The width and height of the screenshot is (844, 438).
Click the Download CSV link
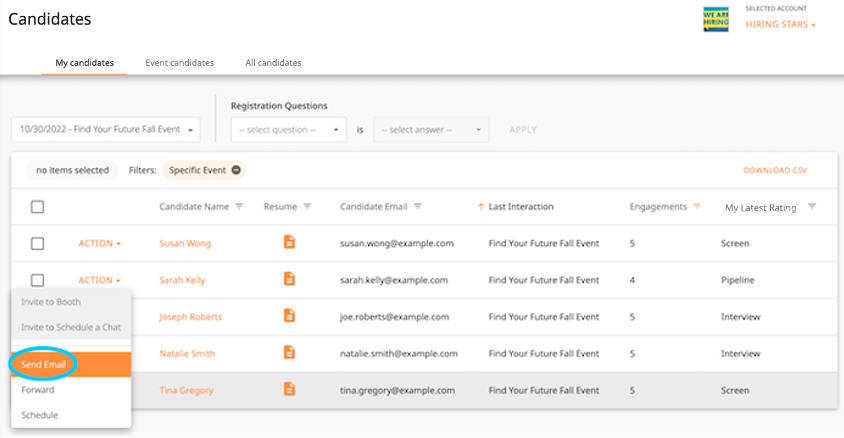(x=775, y=170)
